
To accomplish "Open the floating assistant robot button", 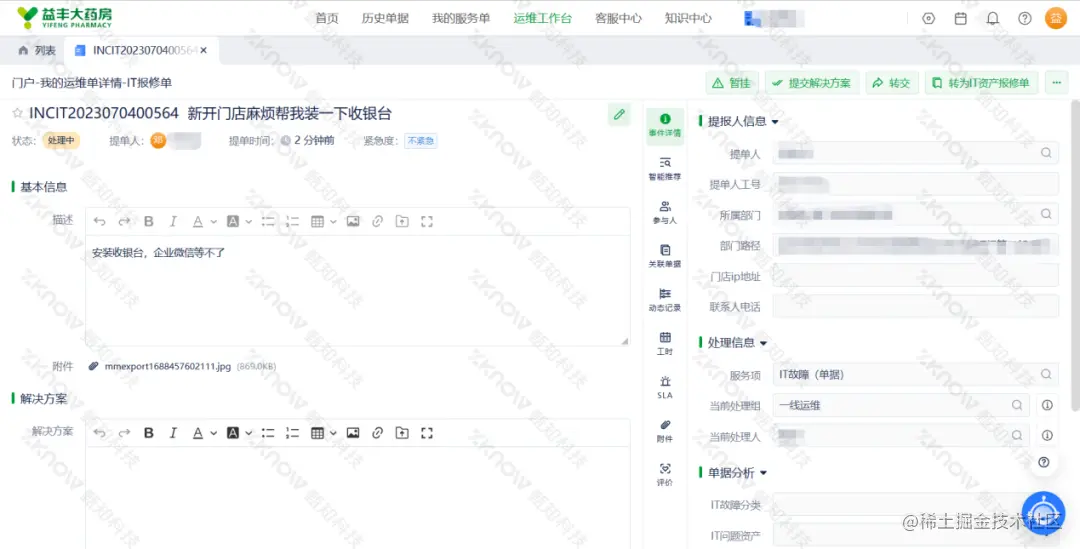I will tap(1043, 513).
